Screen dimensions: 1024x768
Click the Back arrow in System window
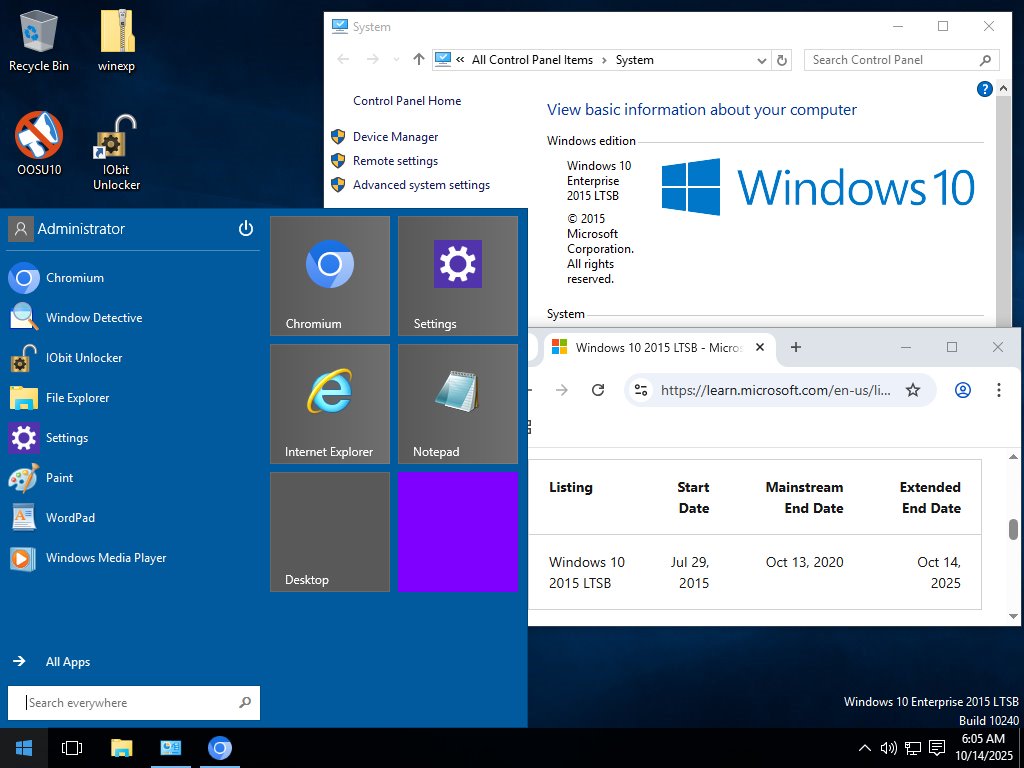click(344, 59)
